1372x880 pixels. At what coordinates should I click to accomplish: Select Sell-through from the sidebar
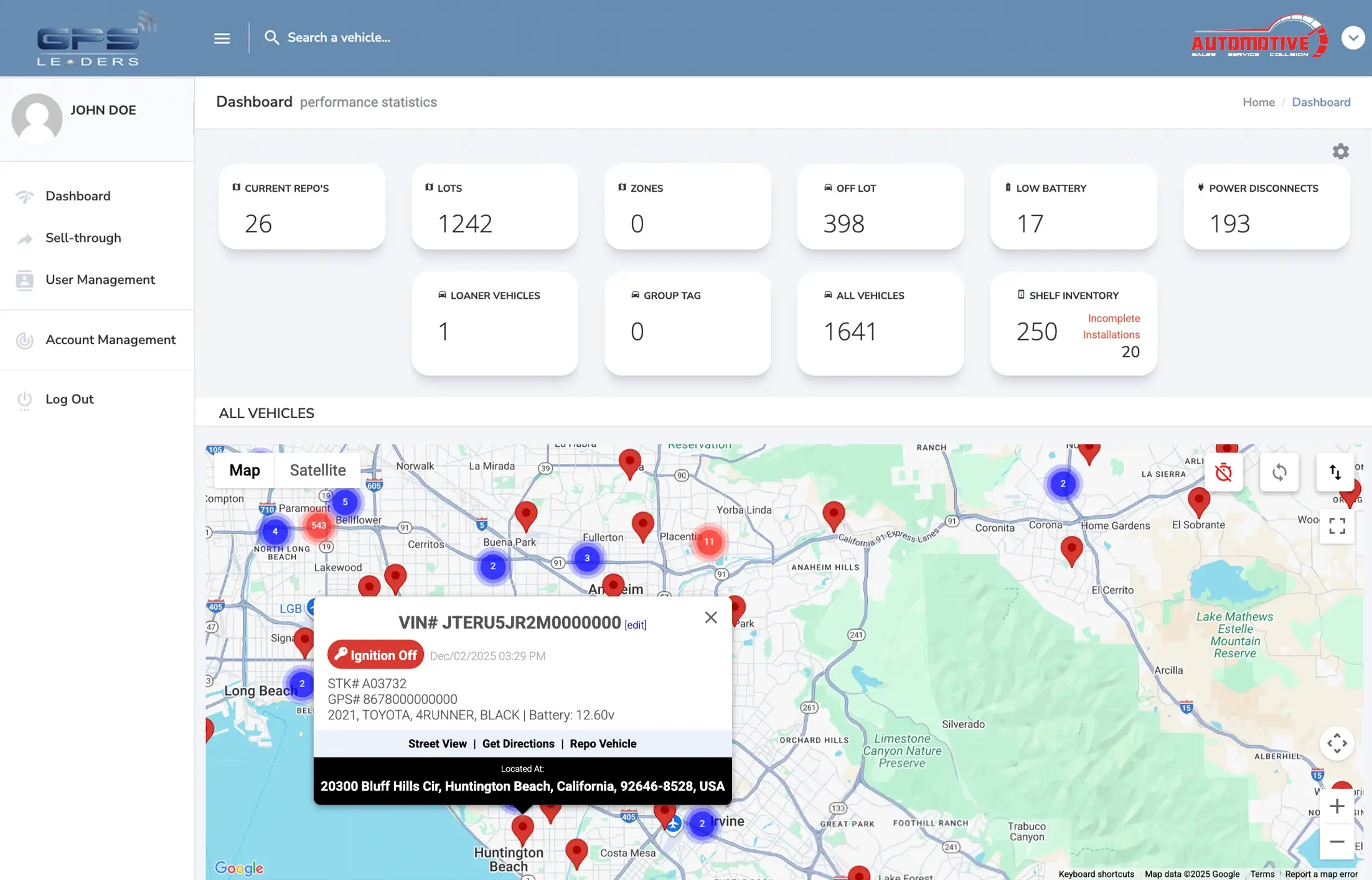[83, 238]
